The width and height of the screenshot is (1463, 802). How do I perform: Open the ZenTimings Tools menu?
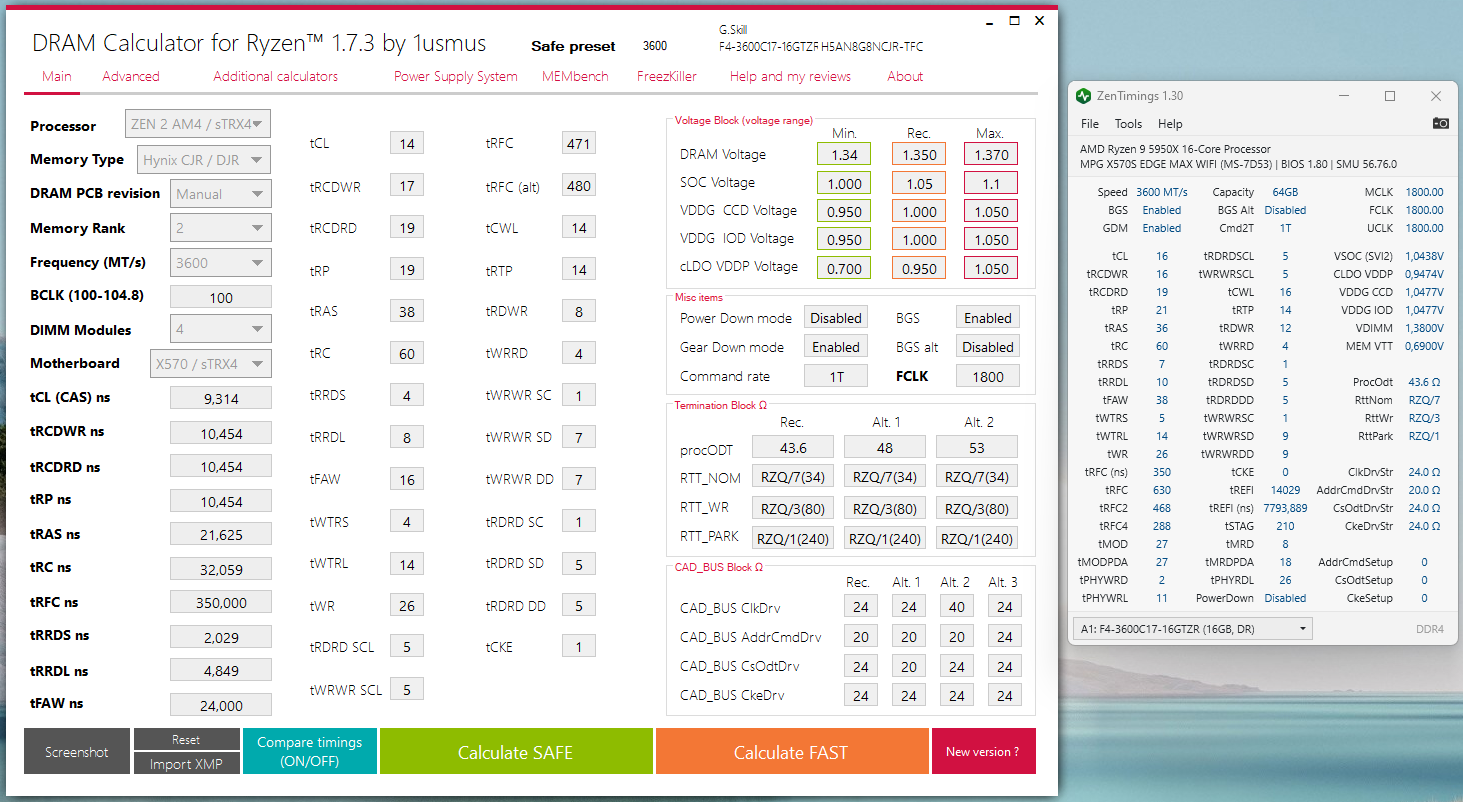pyautogui.click(x=1128, y=124)
